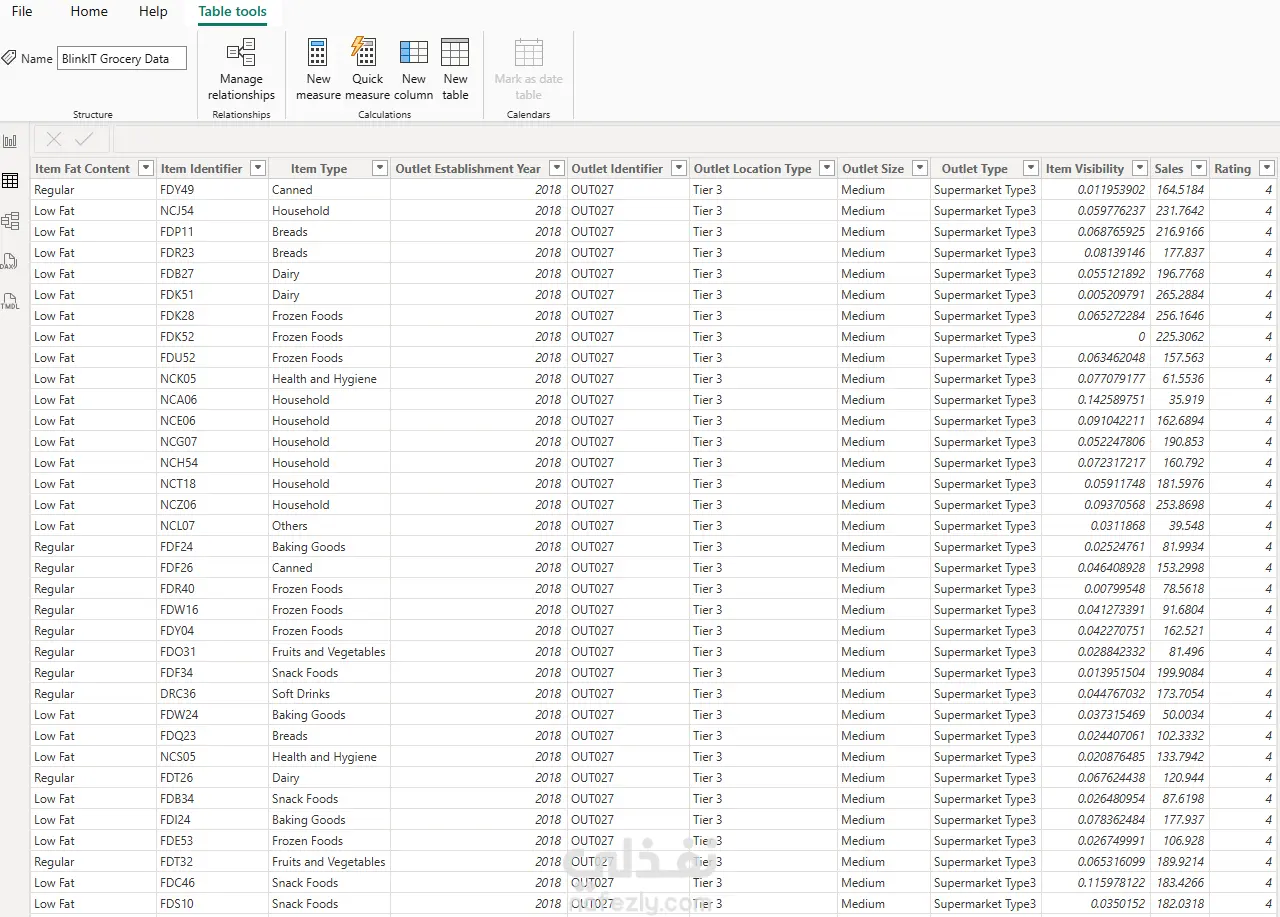
Task: Open Manage relationships
Action: (x=241, y=69)
